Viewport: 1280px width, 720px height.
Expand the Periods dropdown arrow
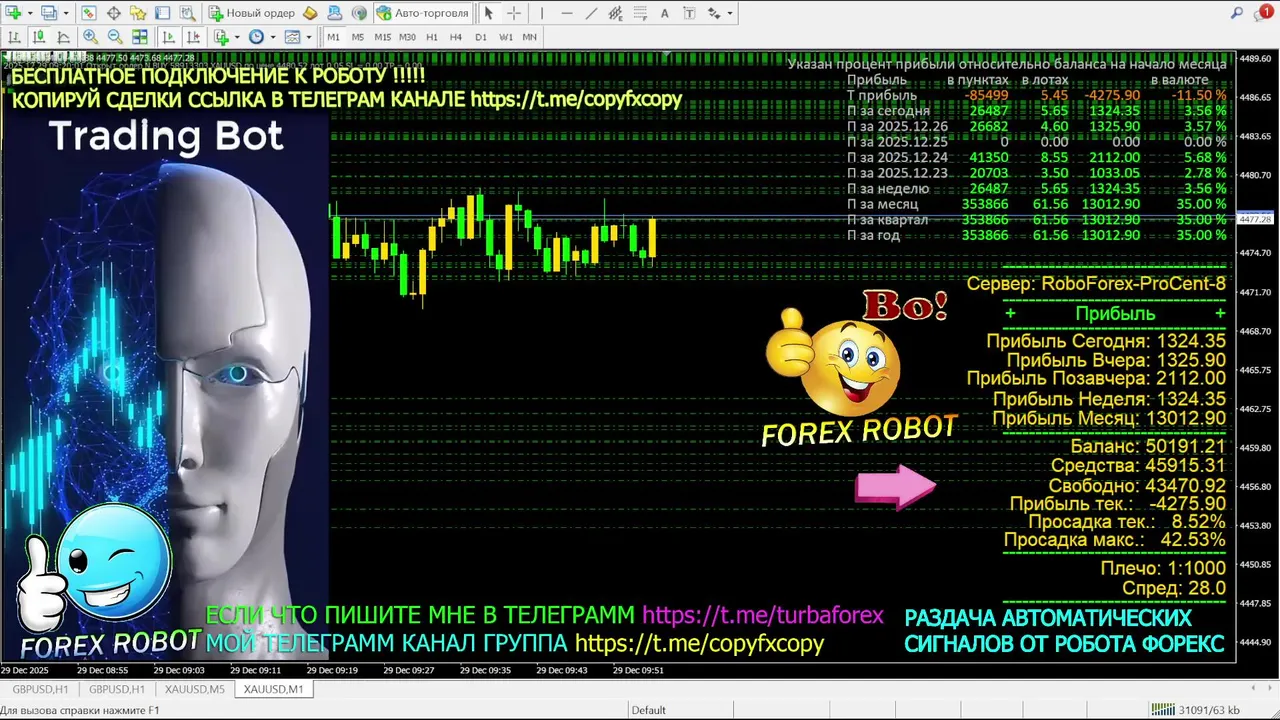(273, 37)
